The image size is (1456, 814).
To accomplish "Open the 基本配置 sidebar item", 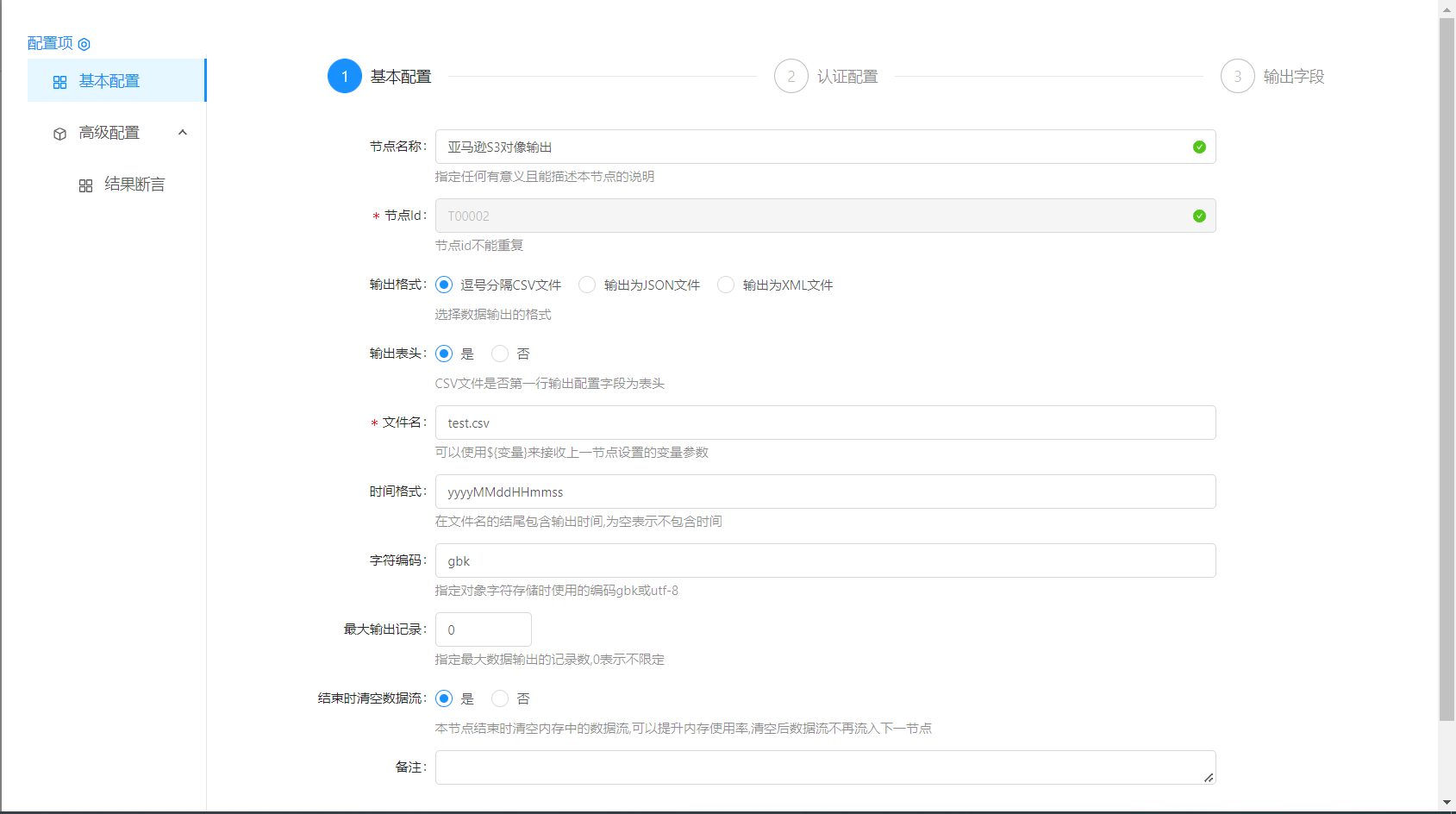I will pyautogui.click(x=109, y=81).
